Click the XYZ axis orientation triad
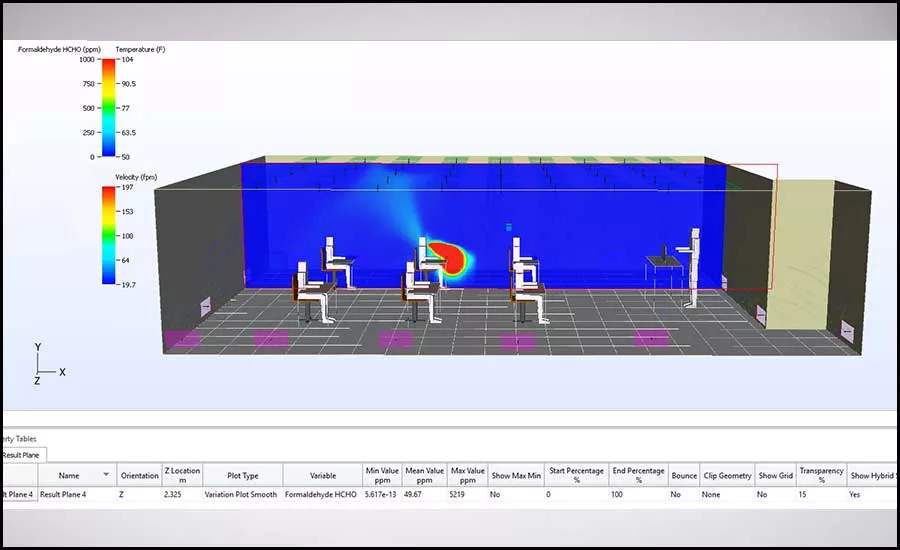 (49, 364)
